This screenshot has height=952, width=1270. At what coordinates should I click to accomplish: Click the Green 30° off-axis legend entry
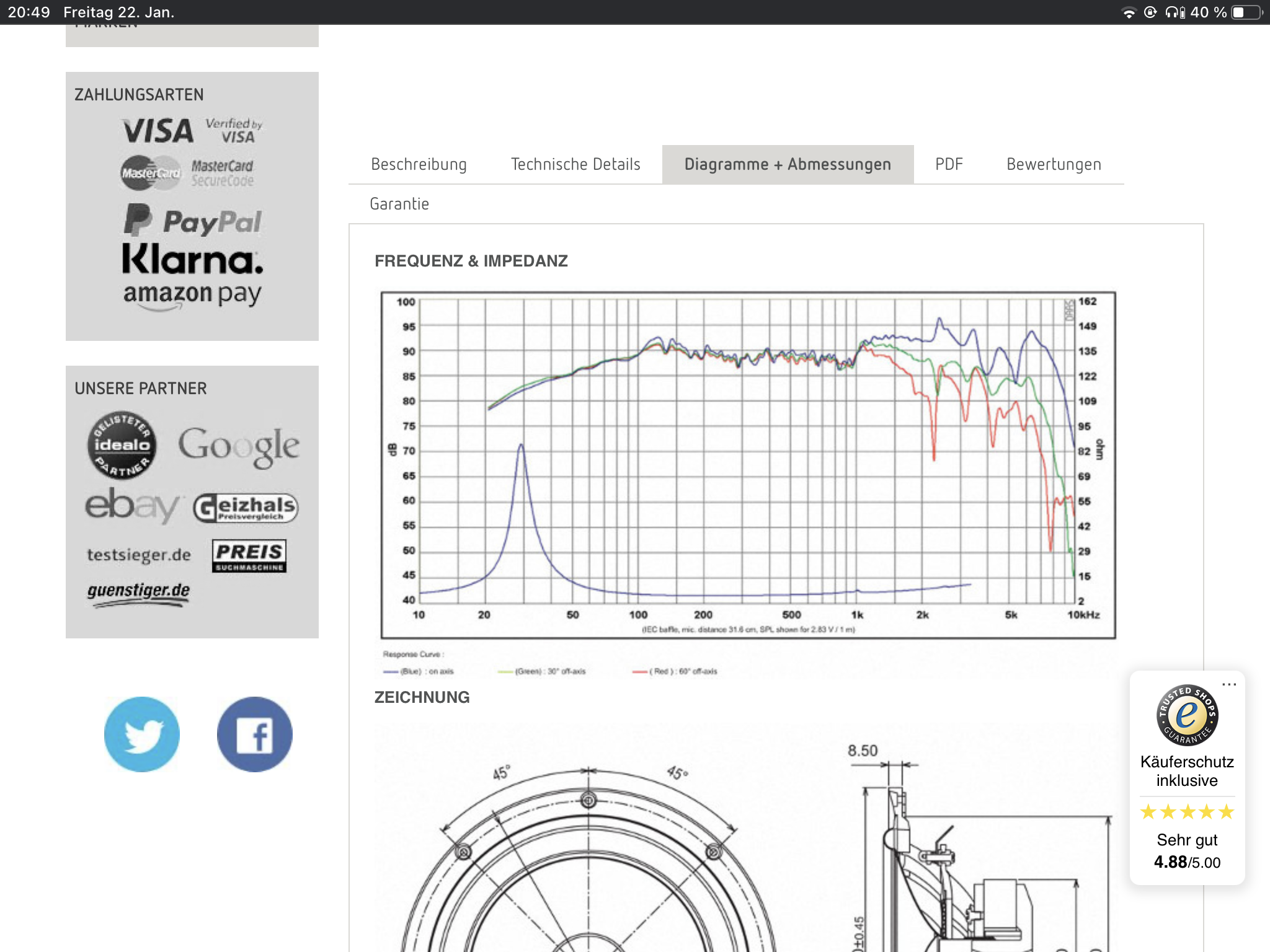542,671
